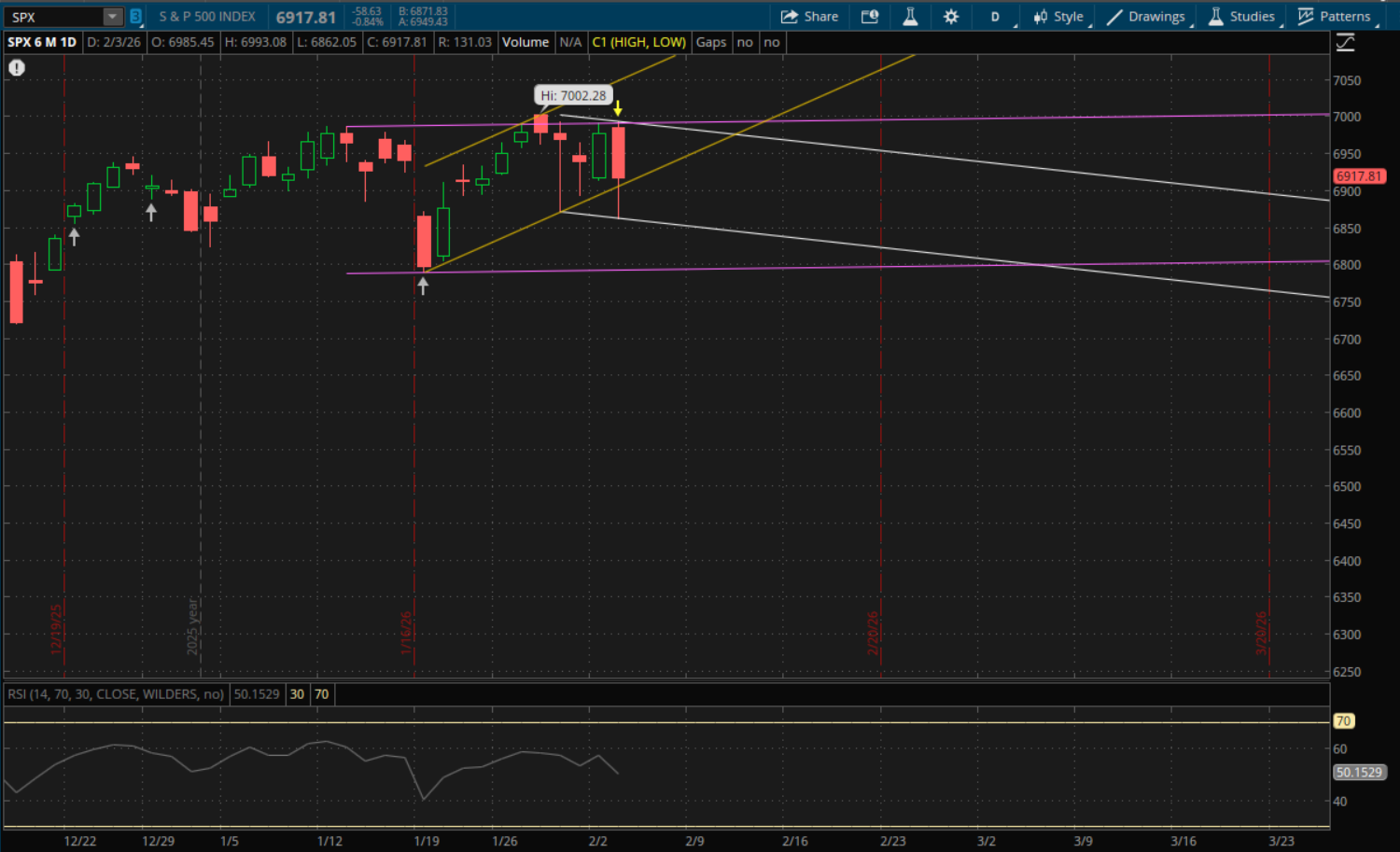The width and height of the screenshot is (1400, 852).
Task: Click the exclamation warning icon on chart
Action: [17, 68]
